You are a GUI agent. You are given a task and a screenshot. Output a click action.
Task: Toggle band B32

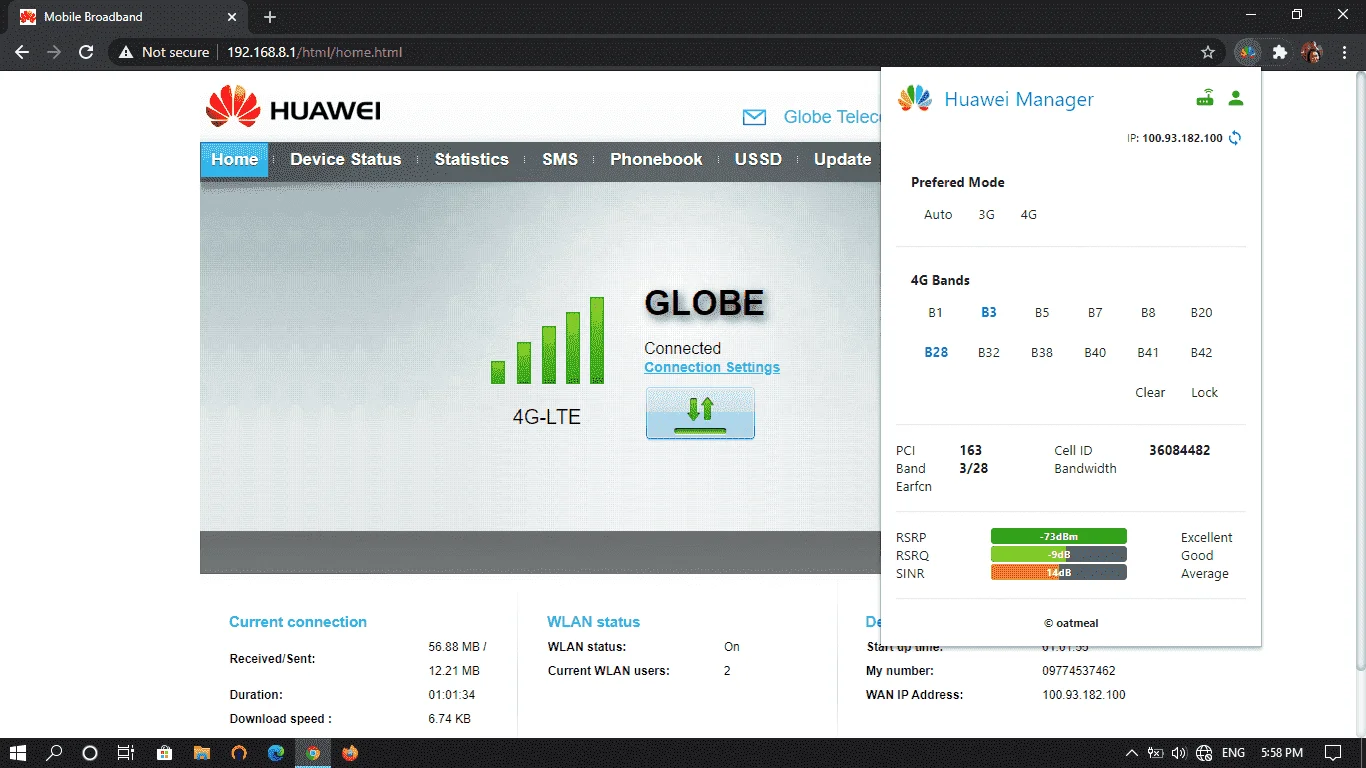tap(989, 352)
